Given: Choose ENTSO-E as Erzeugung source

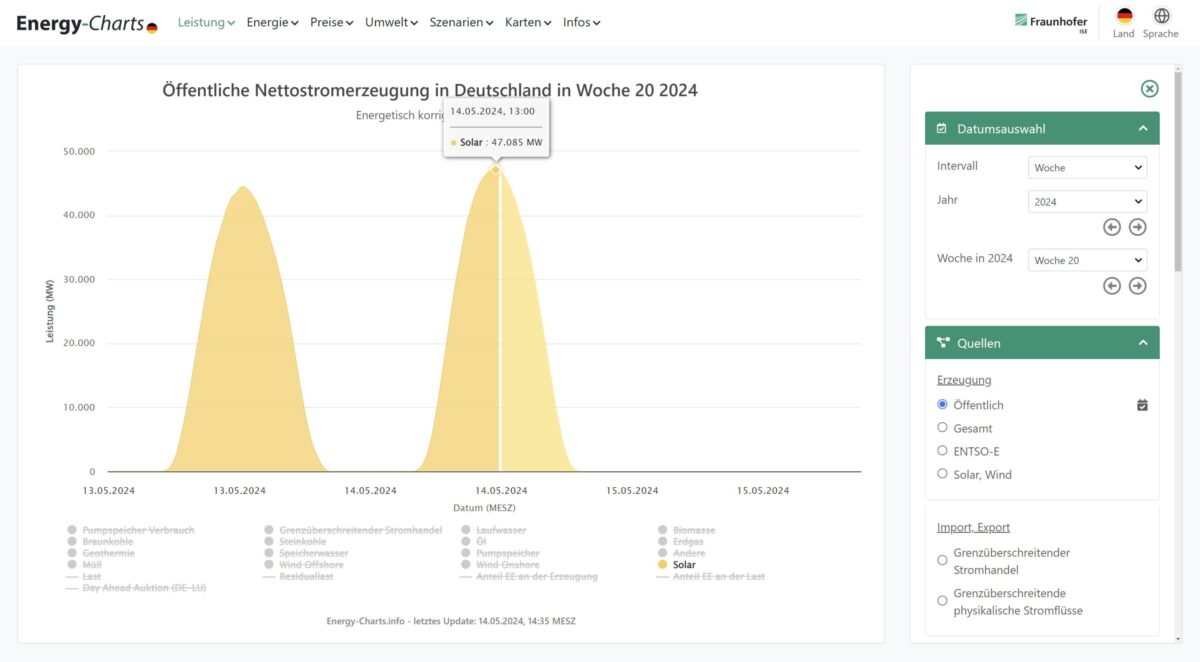Looking at the screenshot, I should (x=942, y=450).
